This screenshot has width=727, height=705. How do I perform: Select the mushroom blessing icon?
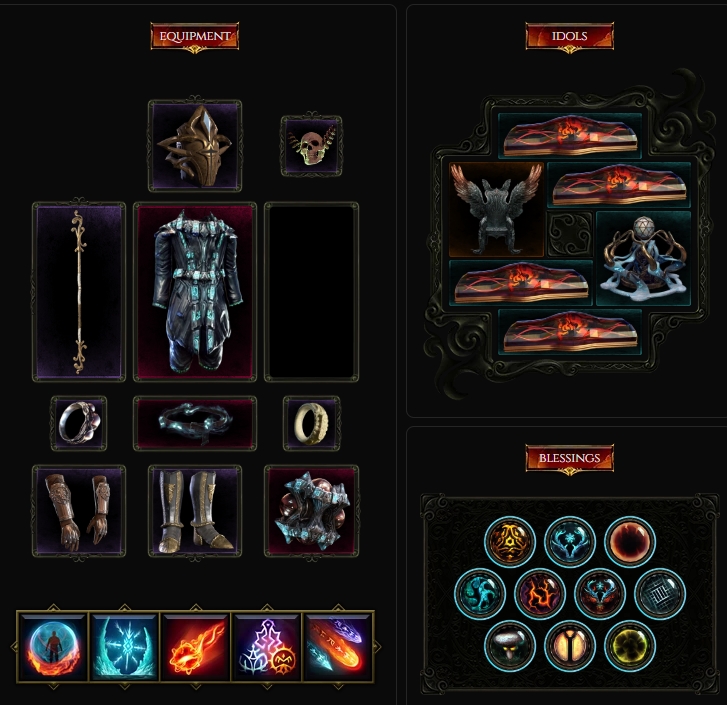click(x=510, y=646)
